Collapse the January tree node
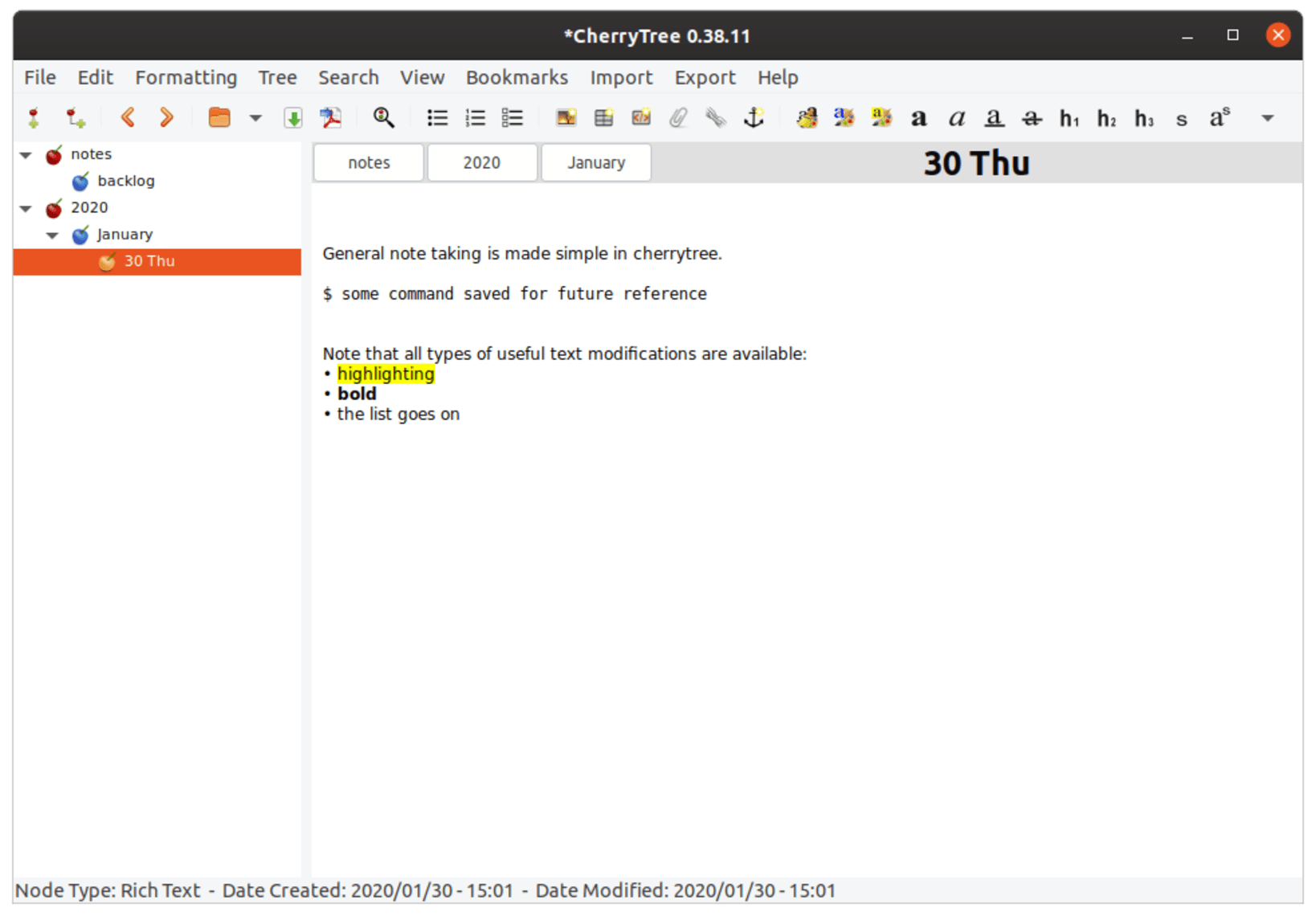Viewport: 1316px width, 916px height. coord(53,235)
